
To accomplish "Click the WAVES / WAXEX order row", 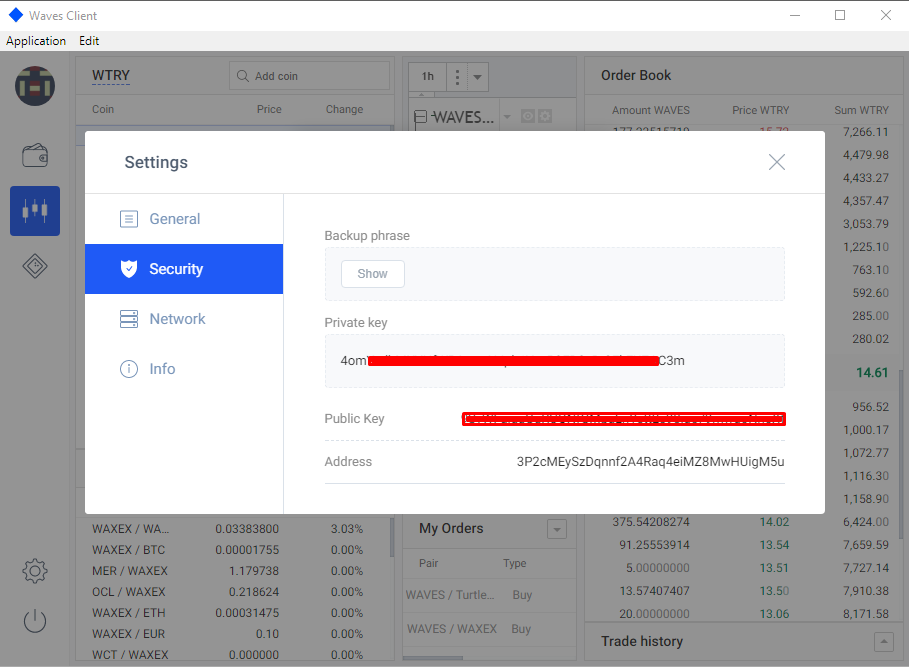I will [489, 629].
